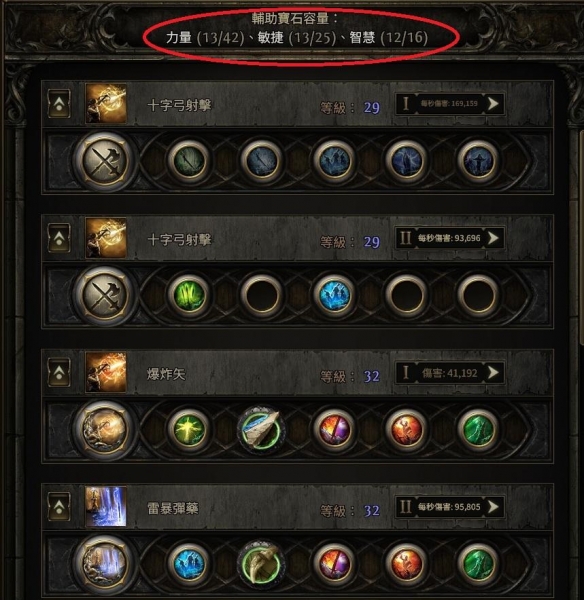This screenshot has width=584, height=600.
Task: Select the claw jewel gem in 雷暴彈藥 row
Action: [x=261, y=564]
